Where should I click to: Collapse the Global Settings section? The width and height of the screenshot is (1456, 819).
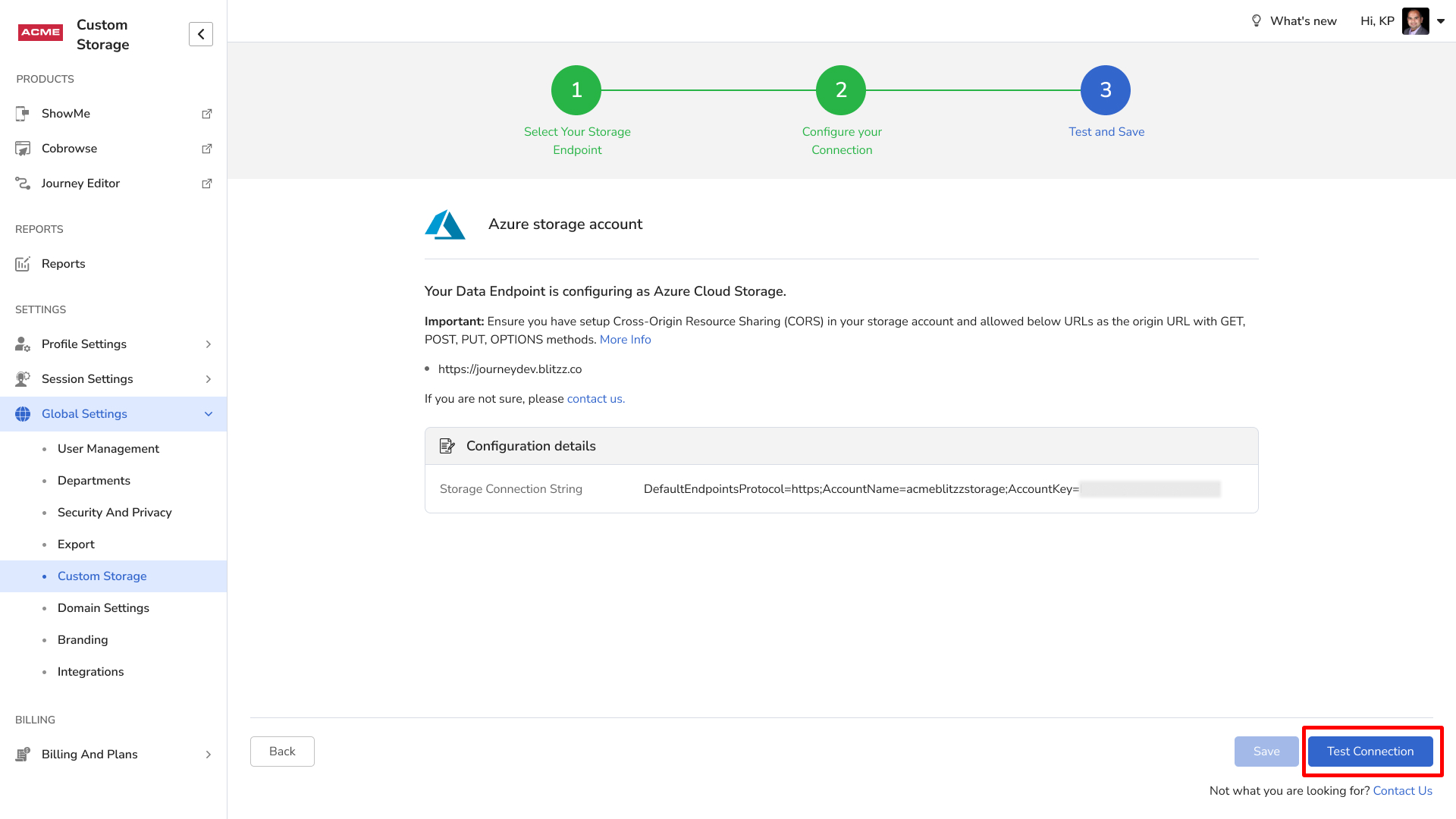[208, 414]
